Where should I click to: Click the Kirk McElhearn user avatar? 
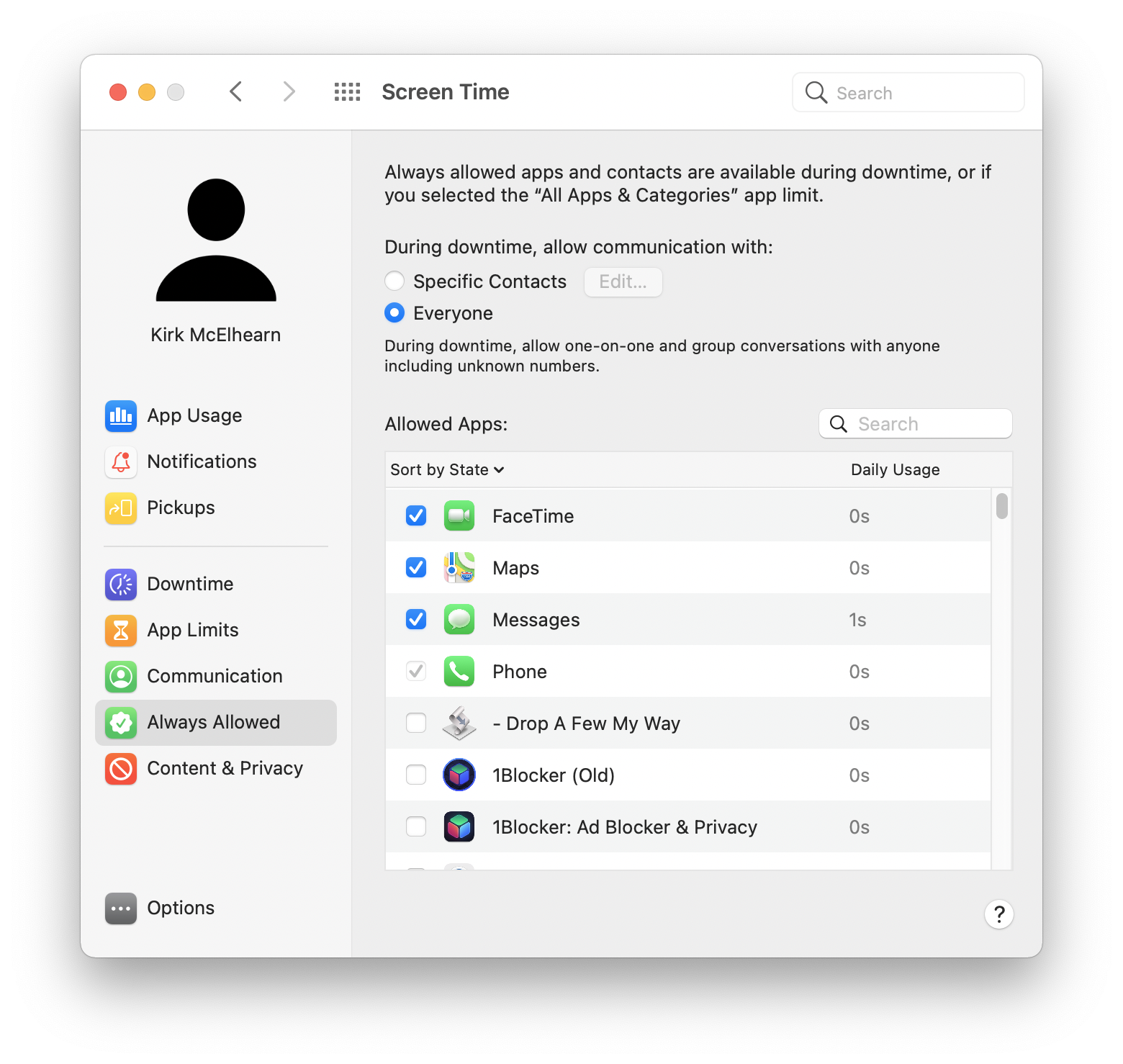pyautogui.click(x=216, y=240)
